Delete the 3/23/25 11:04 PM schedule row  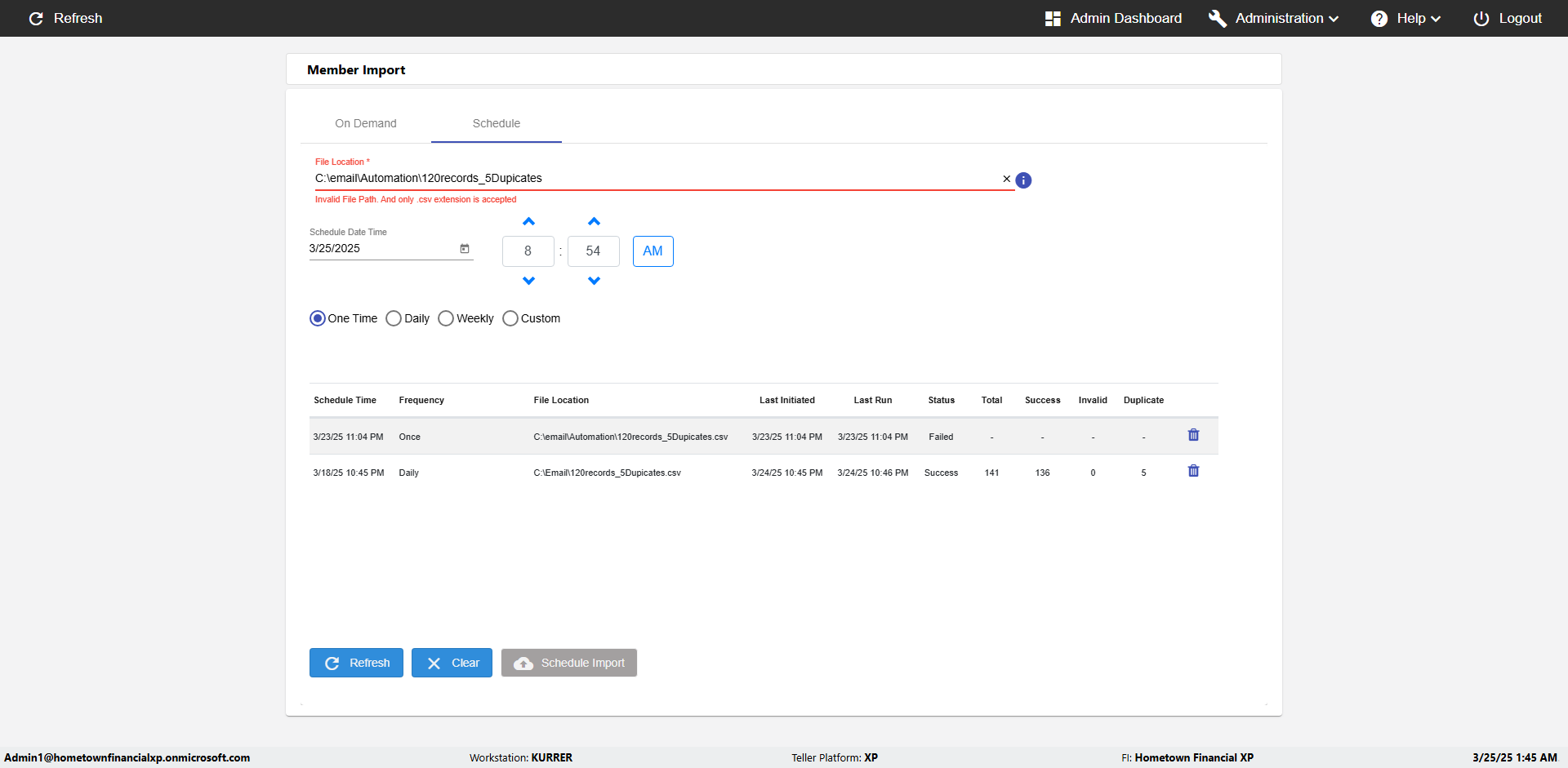(x=1193, y=435)
